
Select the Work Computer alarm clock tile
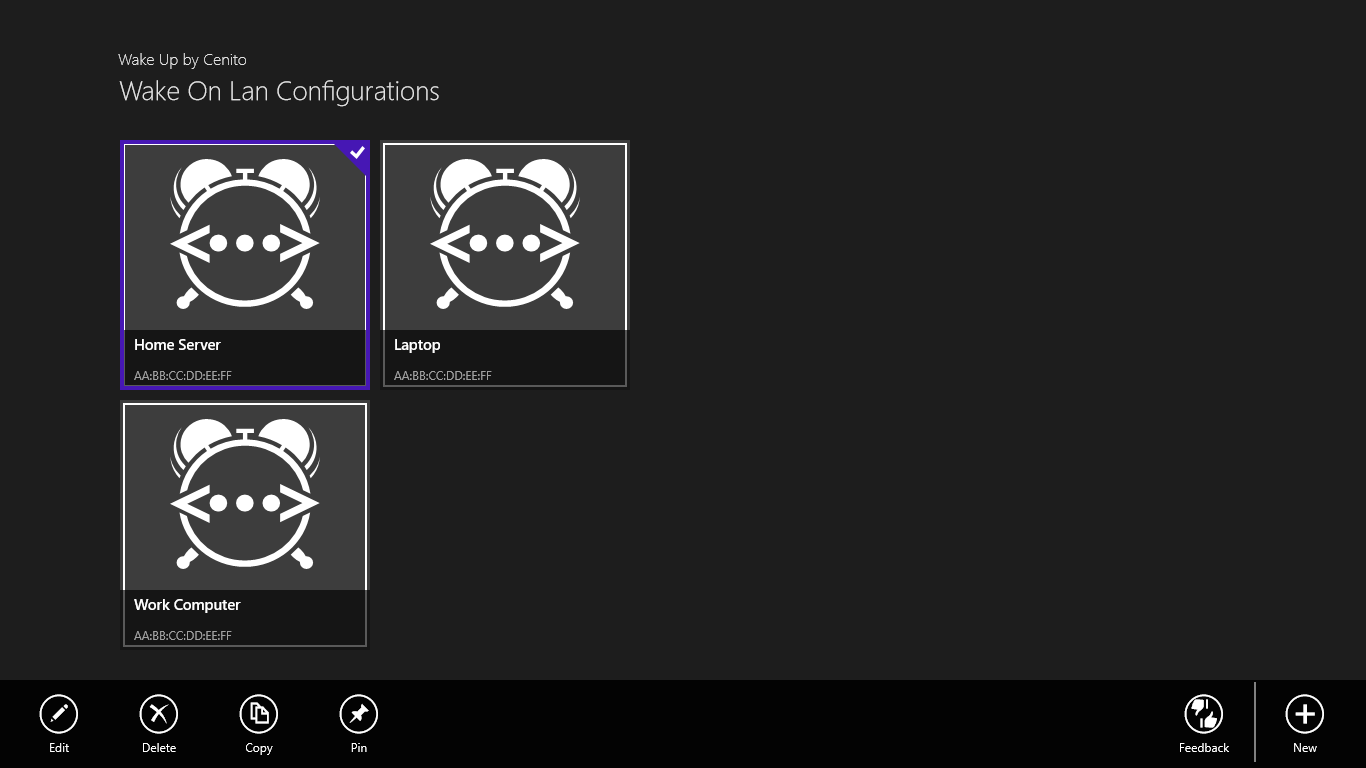tap(245, 525)
